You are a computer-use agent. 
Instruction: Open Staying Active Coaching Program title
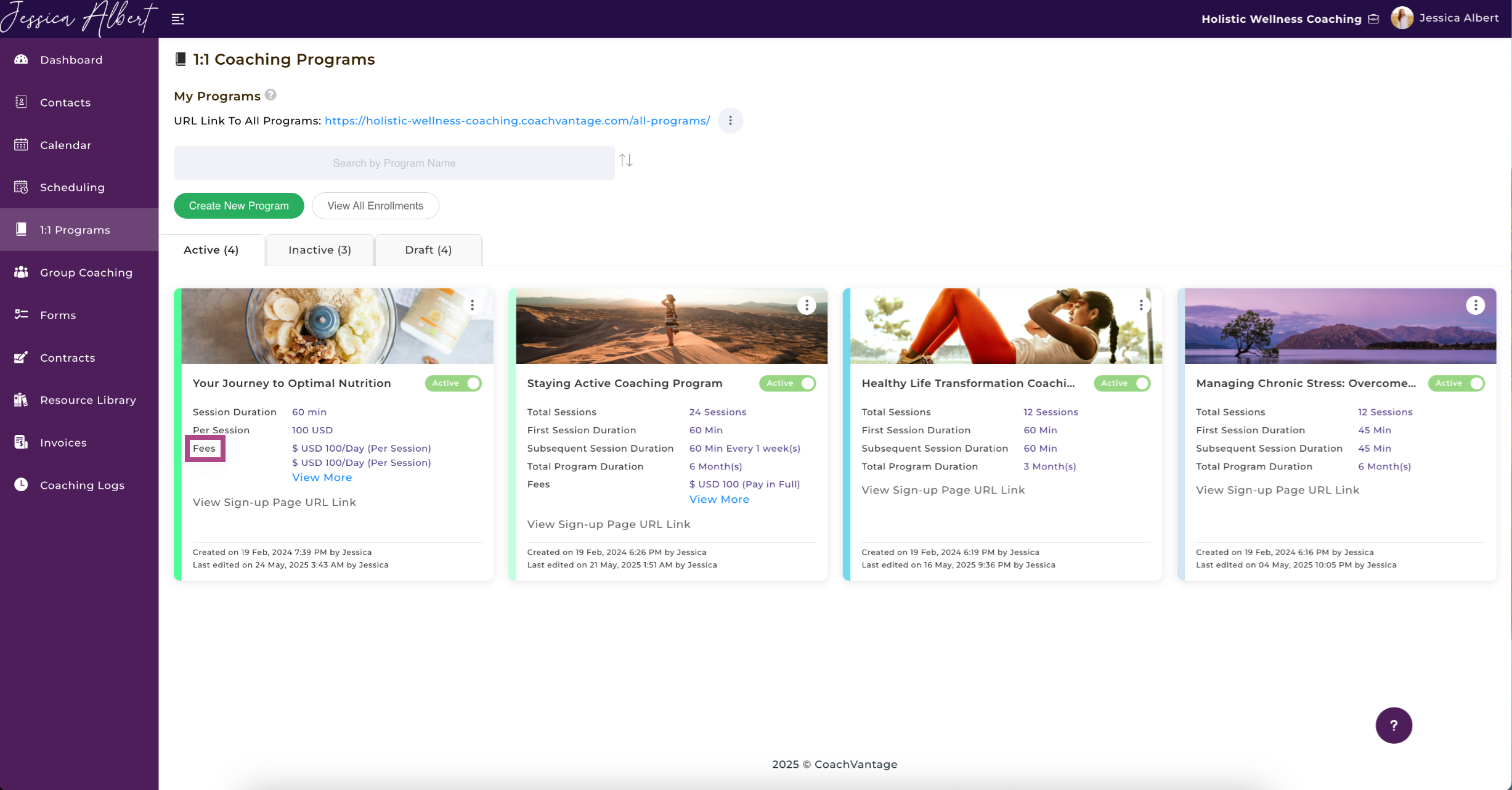click(625, 383)
